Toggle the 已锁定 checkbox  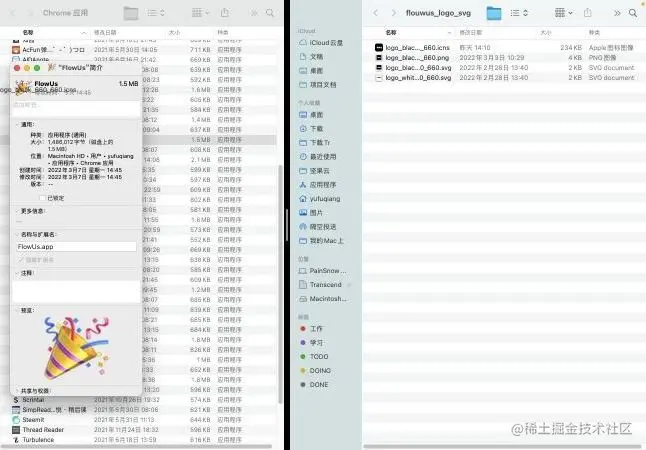[x=42, y=198]
